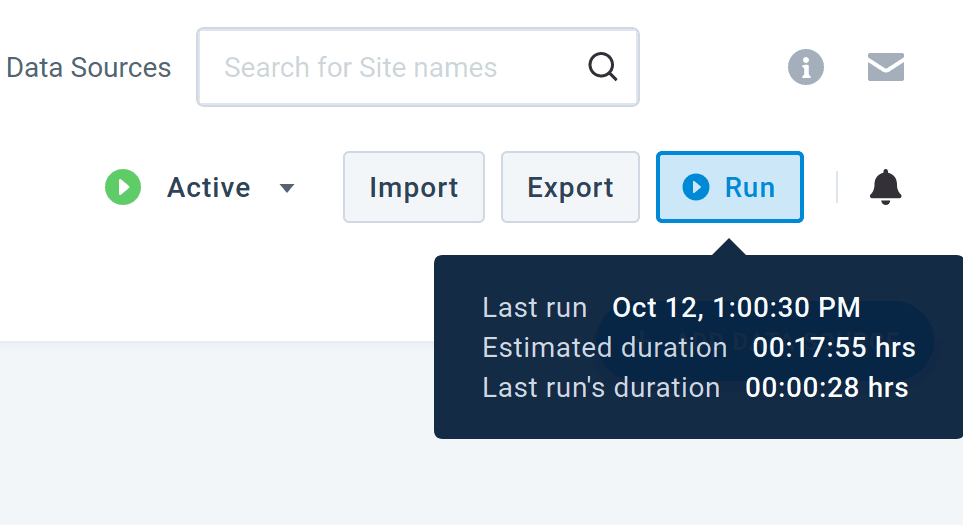Open the info circle icon
The height and width of the screenshot is (525, 963).
[x=806, y=67]
